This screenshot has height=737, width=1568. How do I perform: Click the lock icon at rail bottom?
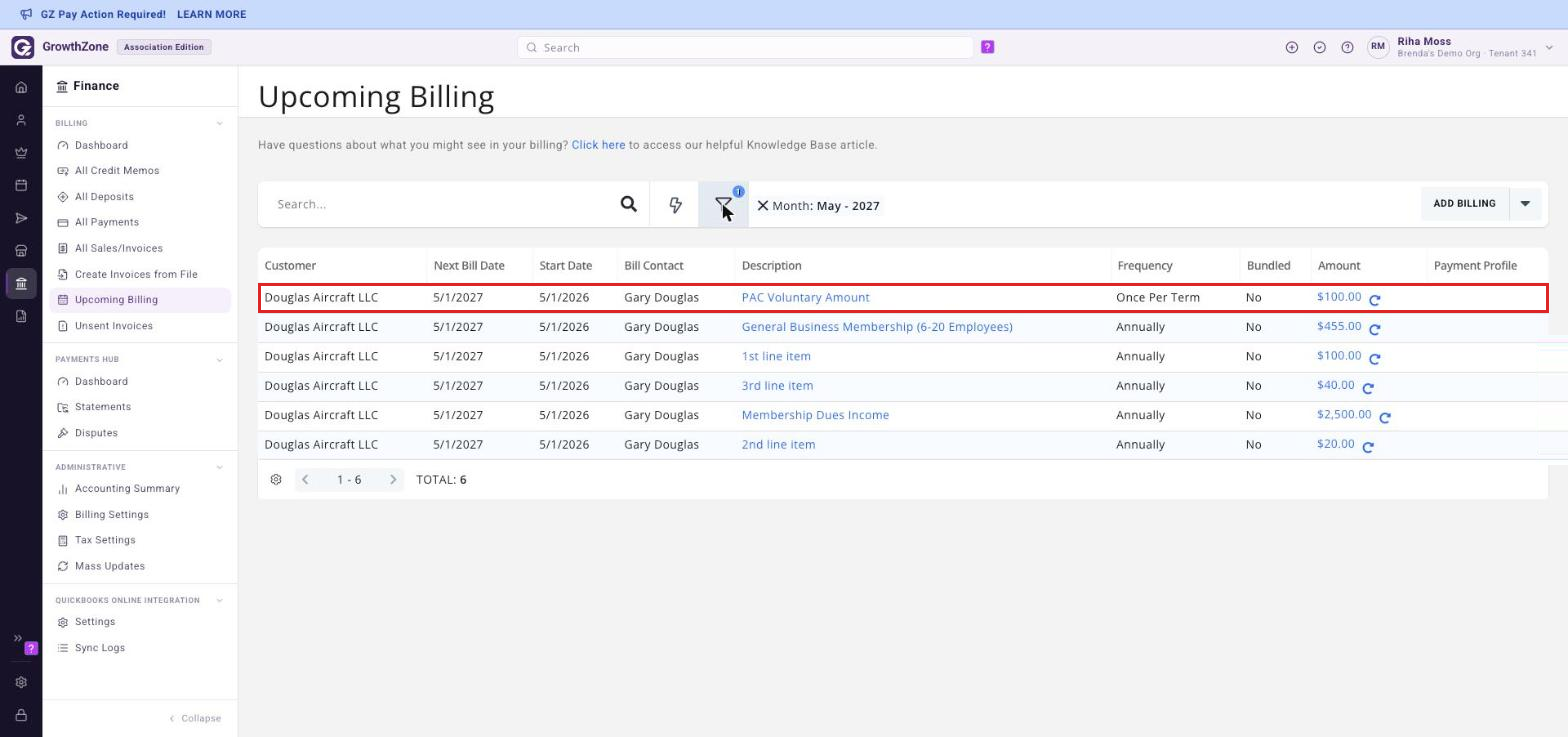point(21,715)
